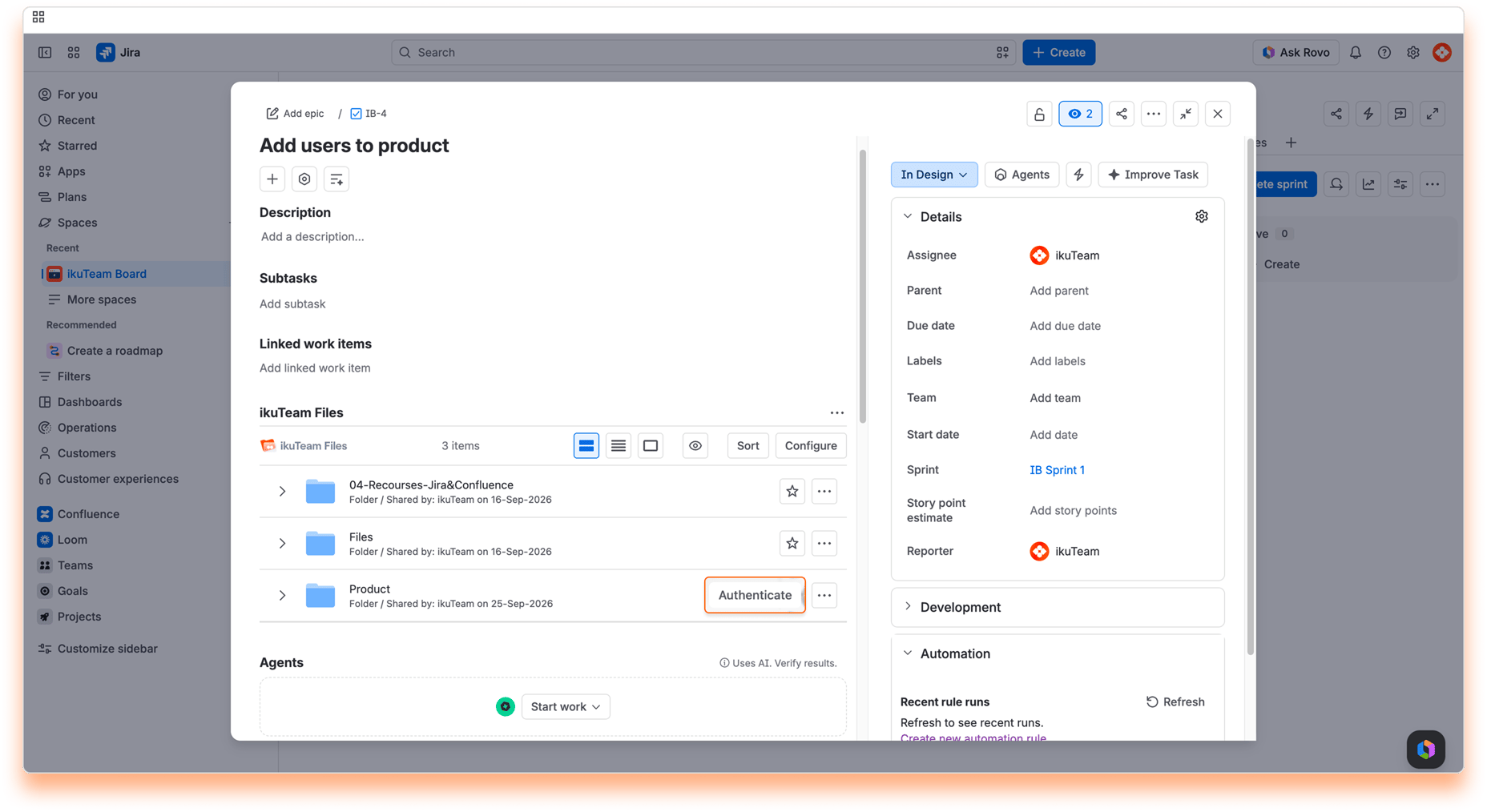The height and width of the screenshot is (812, 1487).
Task: Click Refresh for recent rule runs
Action: [1175, 701]
